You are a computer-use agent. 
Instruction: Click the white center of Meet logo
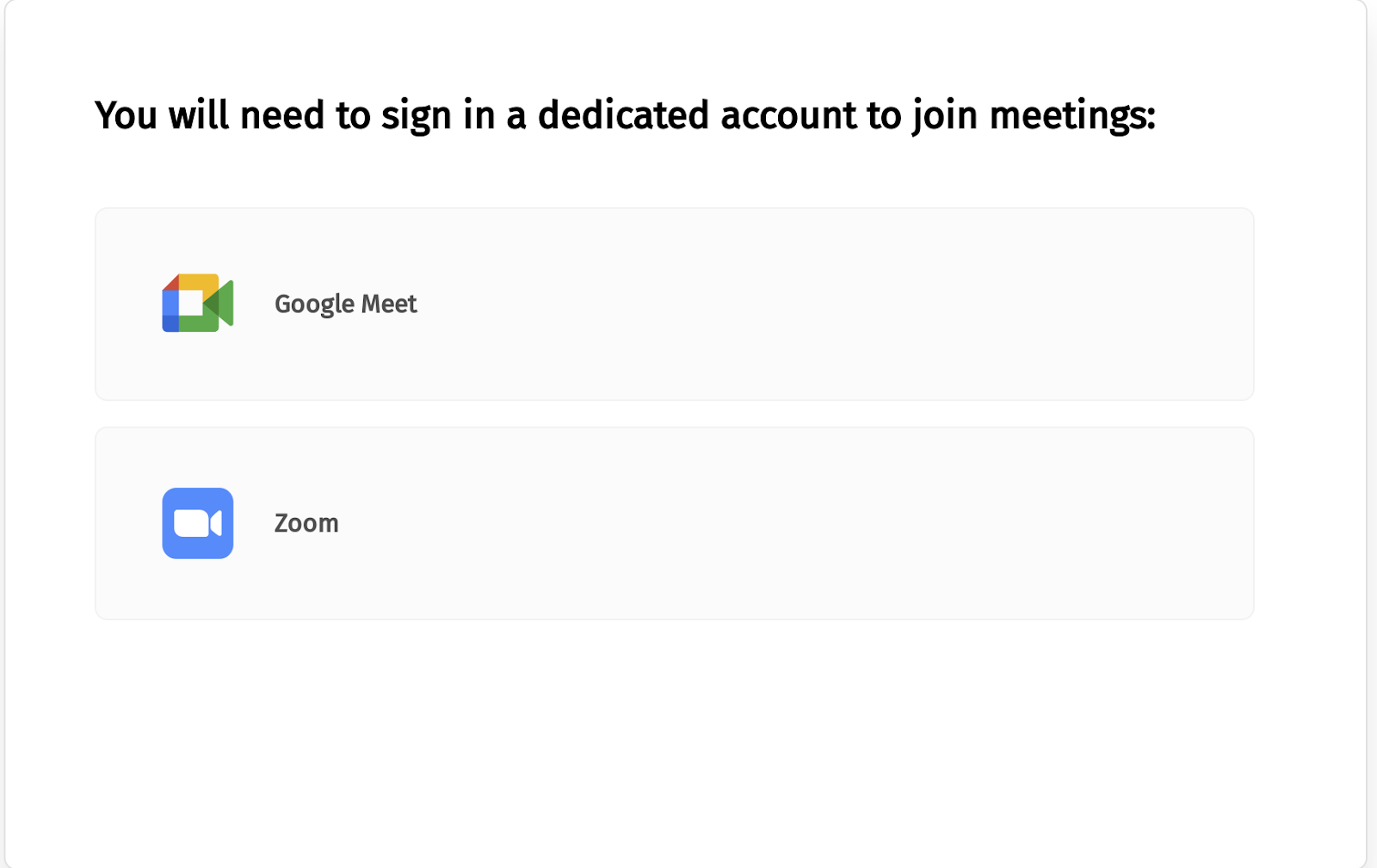click(191, 303)
